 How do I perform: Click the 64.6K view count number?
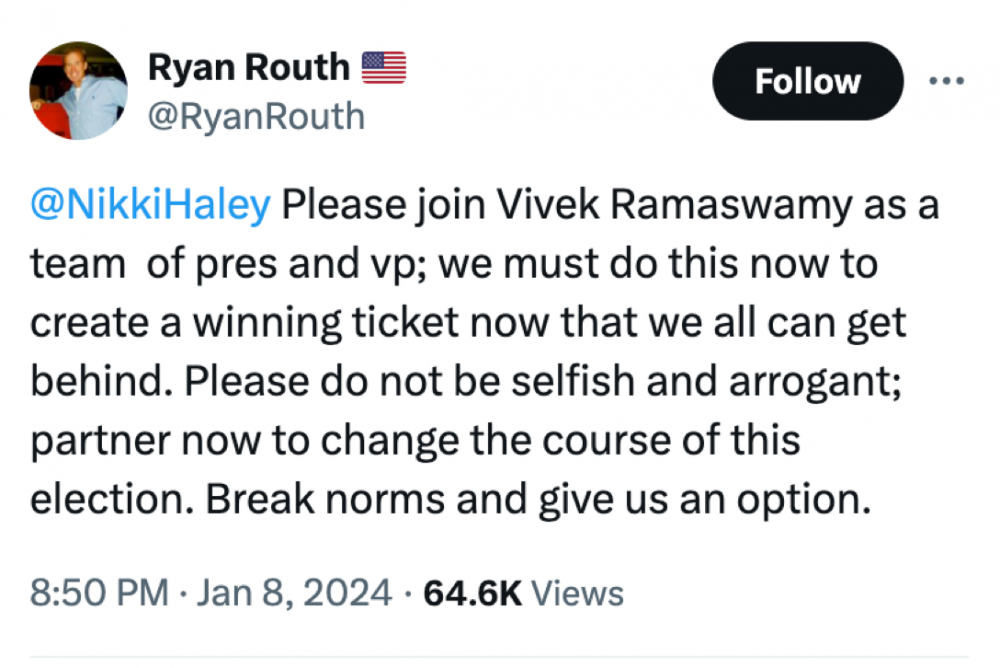(x=473, y=593)
